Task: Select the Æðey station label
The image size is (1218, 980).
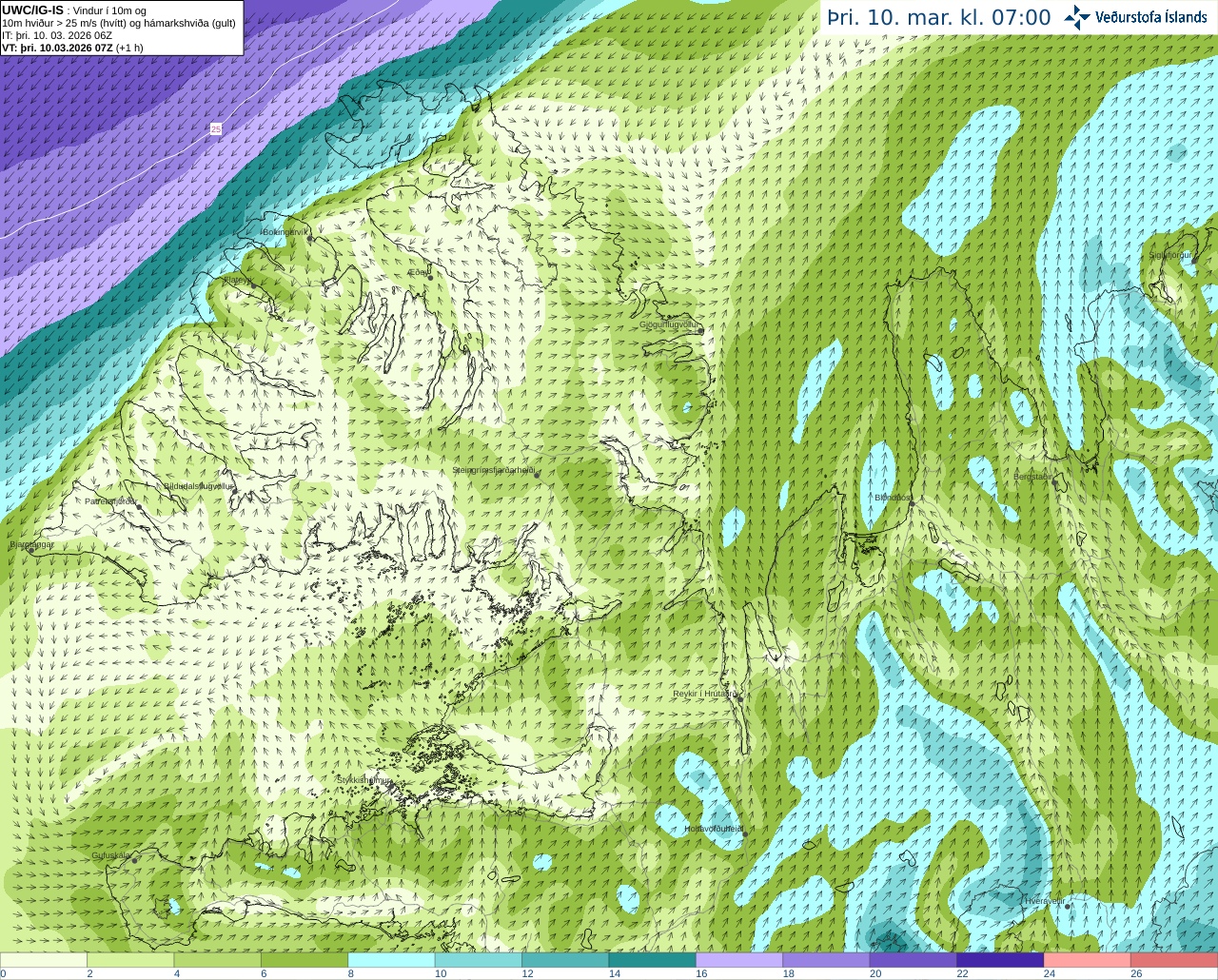Action: click(418, 271)
